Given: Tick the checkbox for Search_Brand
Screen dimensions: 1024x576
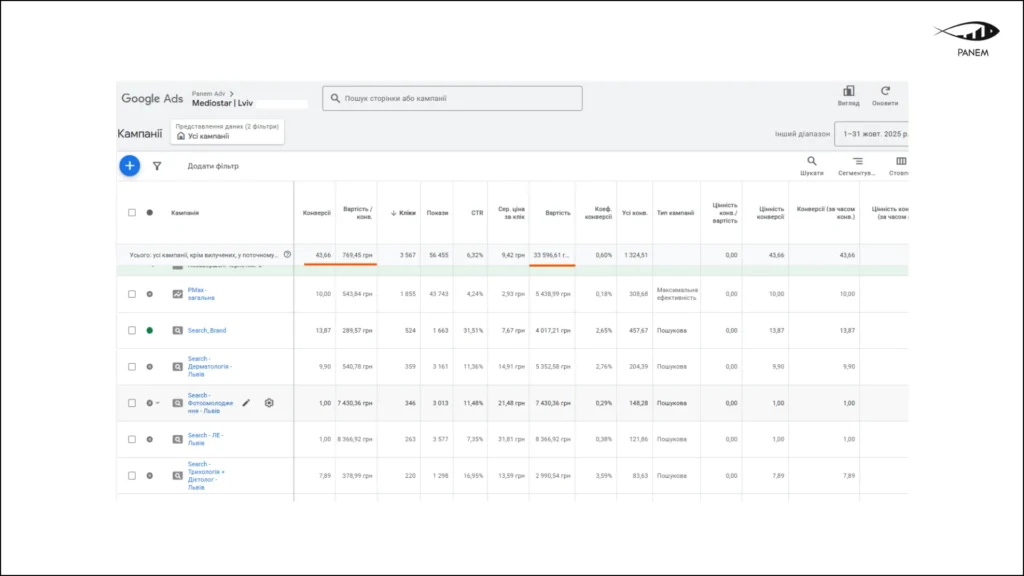Looking at the screenshot, I should pyautogui.click(x=132, y=330).
